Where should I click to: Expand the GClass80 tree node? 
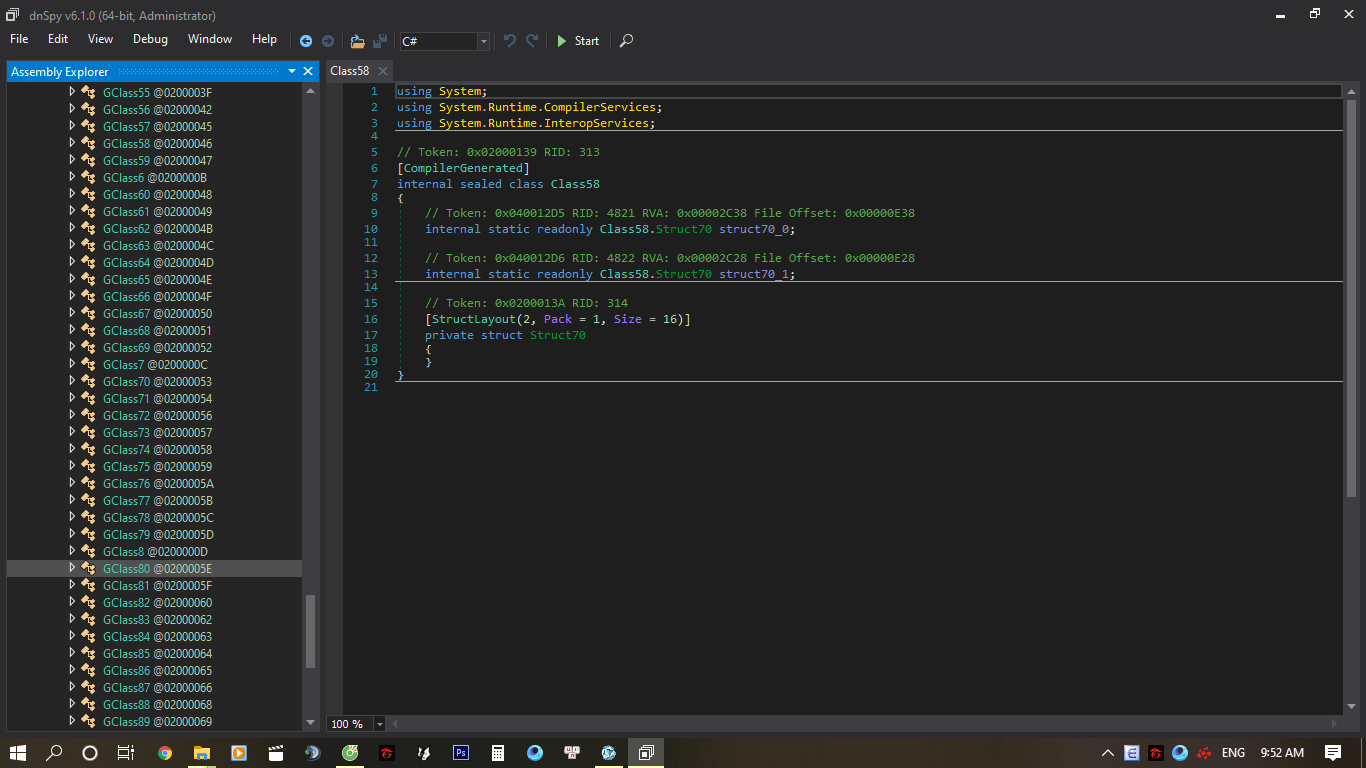click(x=72, y=568)
